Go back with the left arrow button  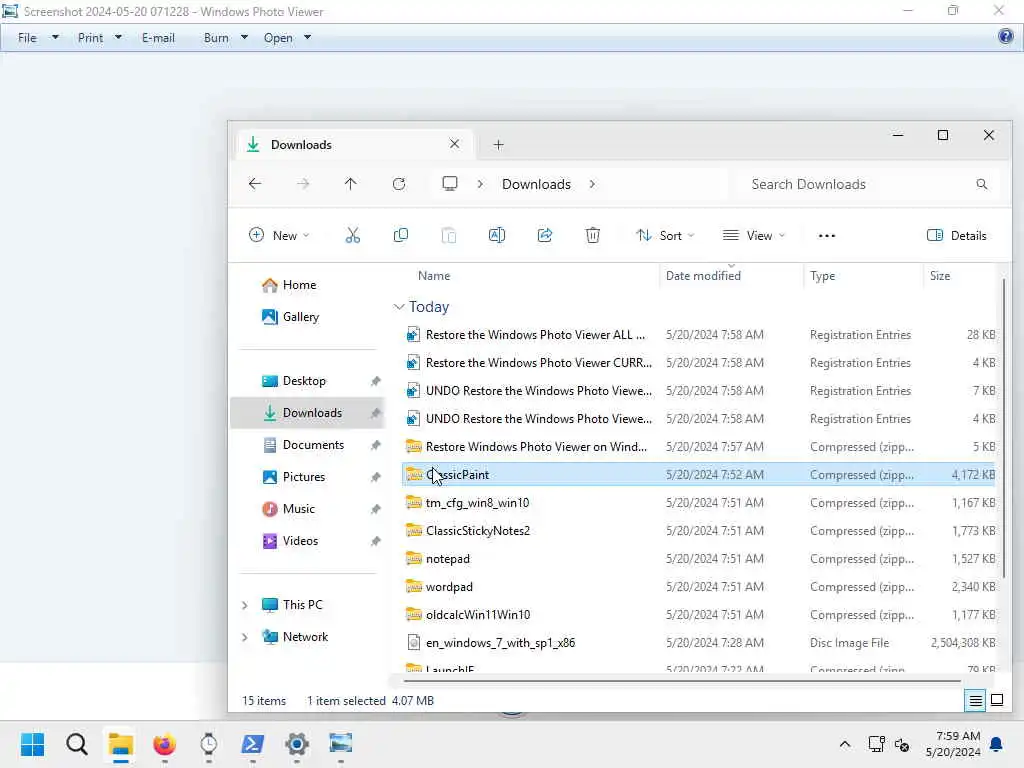point(255,184)
